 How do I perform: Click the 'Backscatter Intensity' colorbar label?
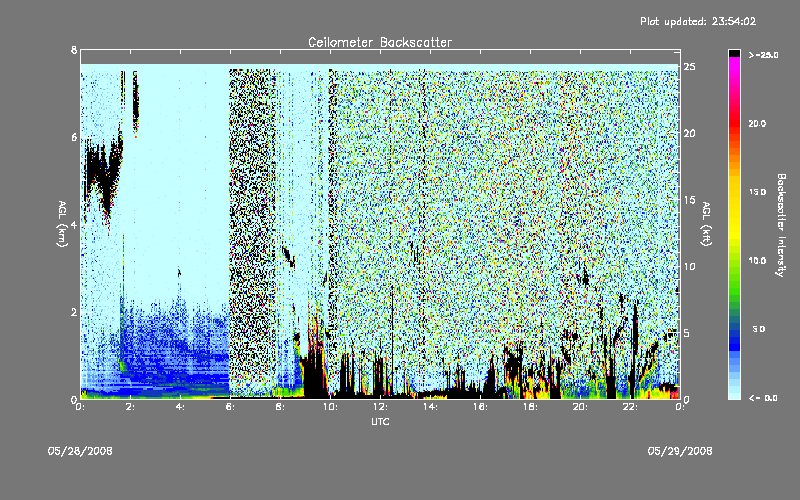[x=781, y=225]
